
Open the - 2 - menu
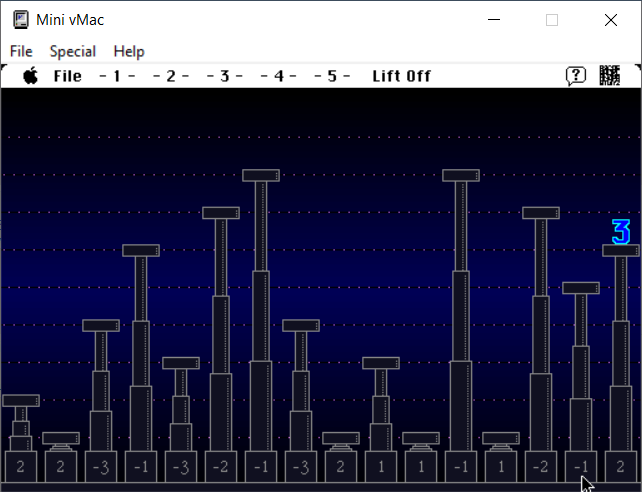click(171, 76)
